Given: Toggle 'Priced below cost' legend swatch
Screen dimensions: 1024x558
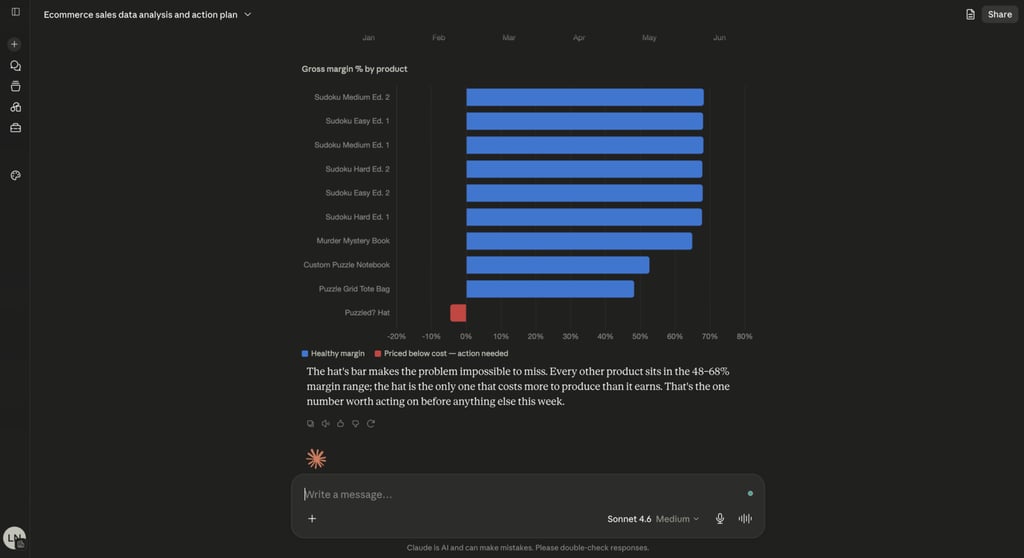Looking at the screenshot, I should pyautogui.click(x=377, y=353).
